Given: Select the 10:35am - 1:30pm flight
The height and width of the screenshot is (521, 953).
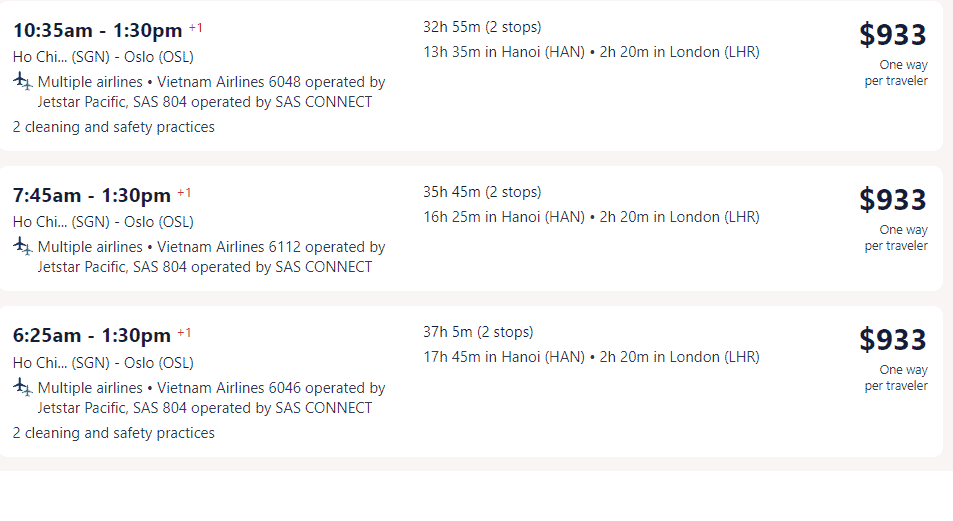Looking at the screenshot, I should click(471, 76).
